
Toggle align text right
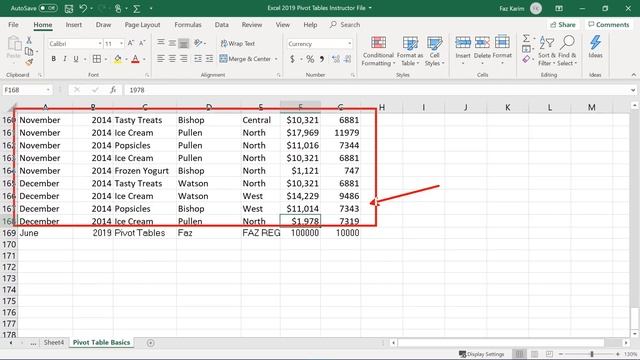pyautogui.click(x=184, y=59)
